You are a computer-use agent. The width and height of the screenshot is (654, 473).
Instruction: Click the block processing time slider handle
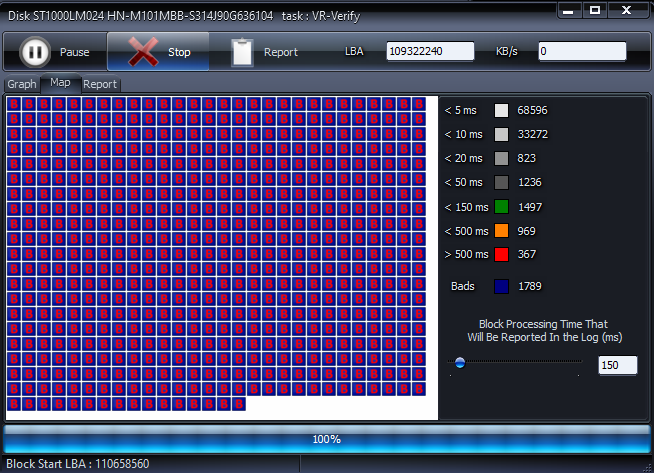(x=460, y=362)
